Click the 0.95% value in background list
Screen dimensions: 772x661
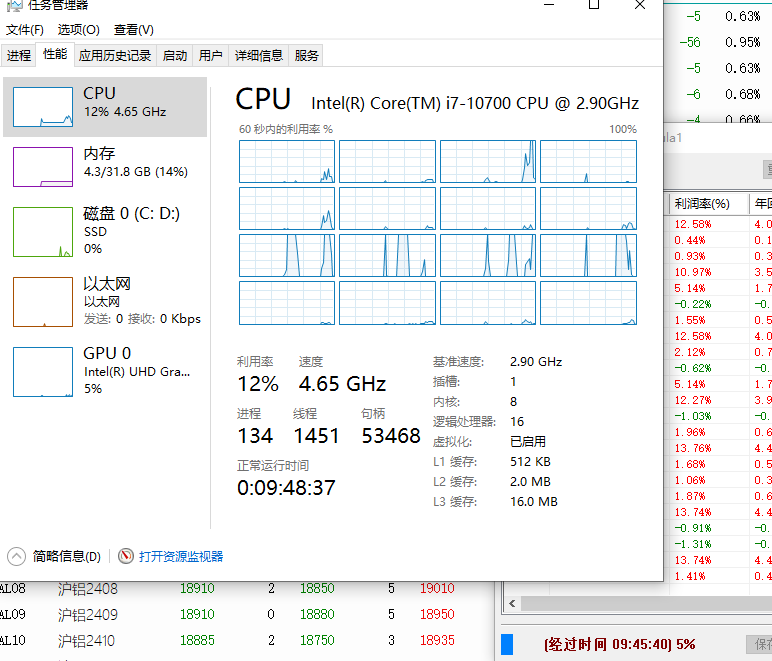[x=742, y=42]
